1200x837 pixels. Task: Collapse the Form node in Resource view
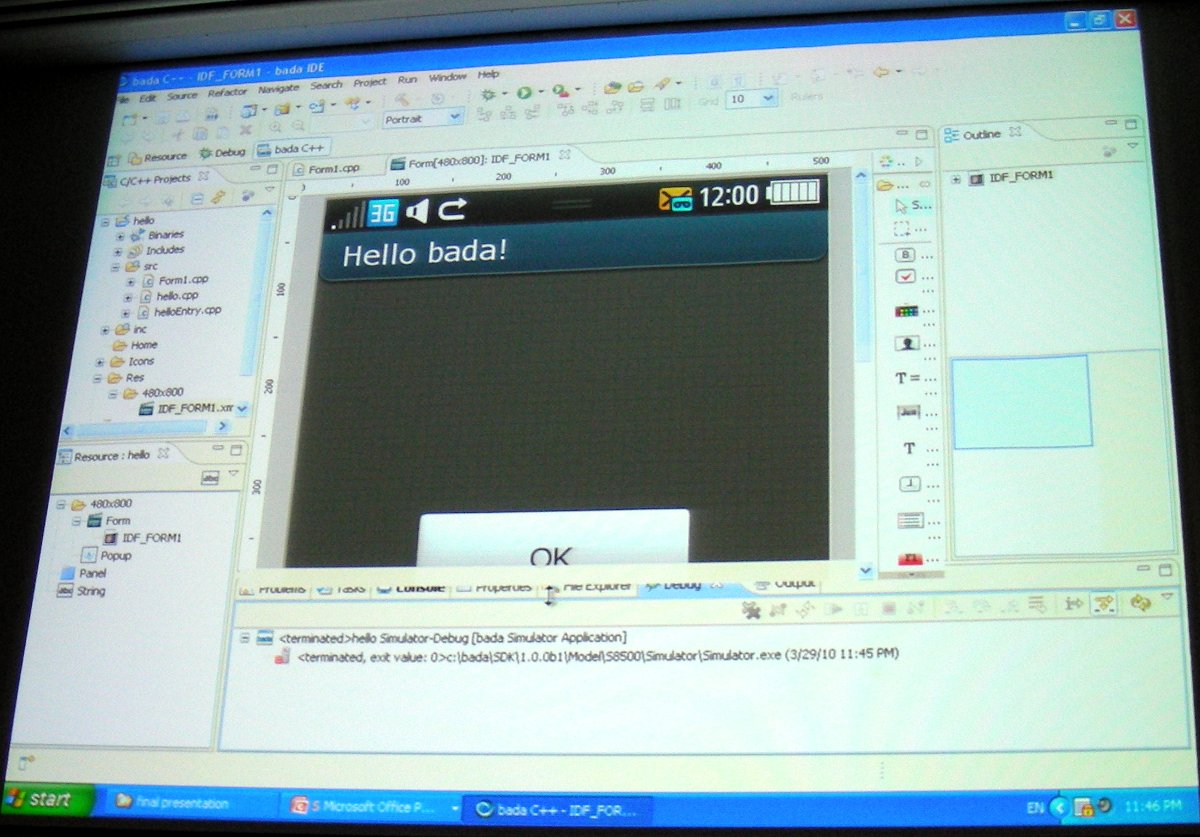tap(75, 522)
